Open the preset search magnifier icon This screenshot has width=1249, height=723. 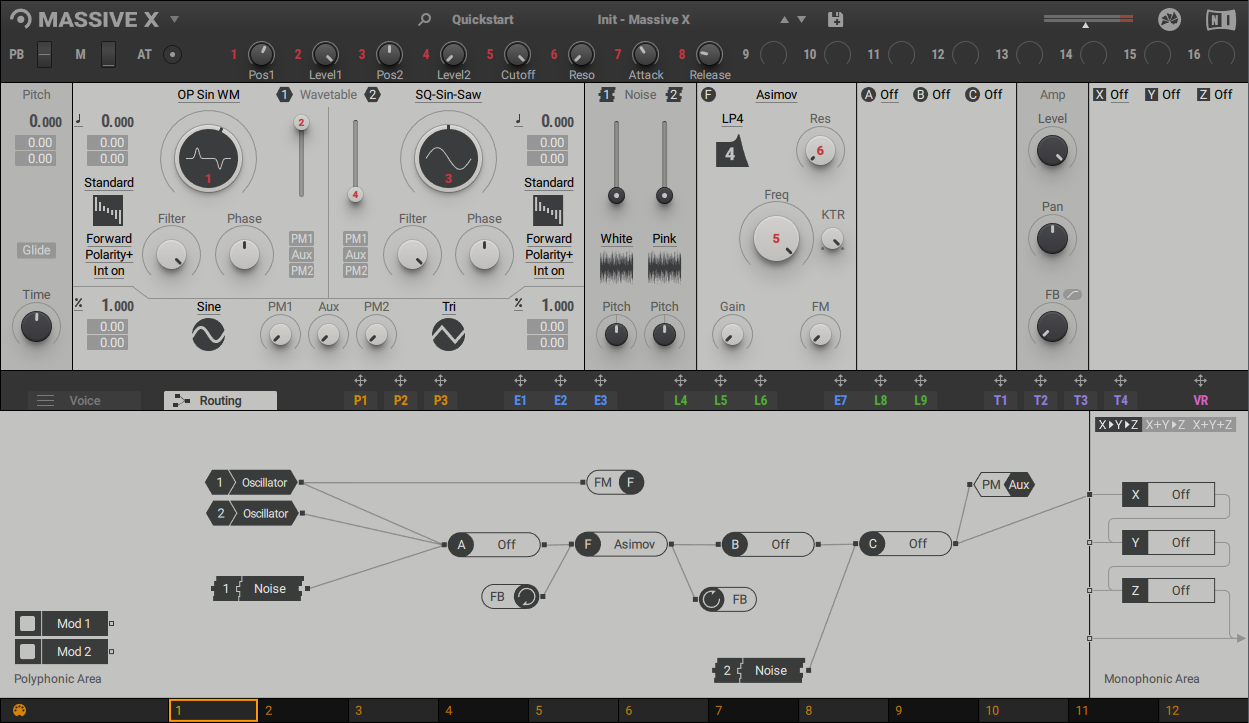point(425,19)
